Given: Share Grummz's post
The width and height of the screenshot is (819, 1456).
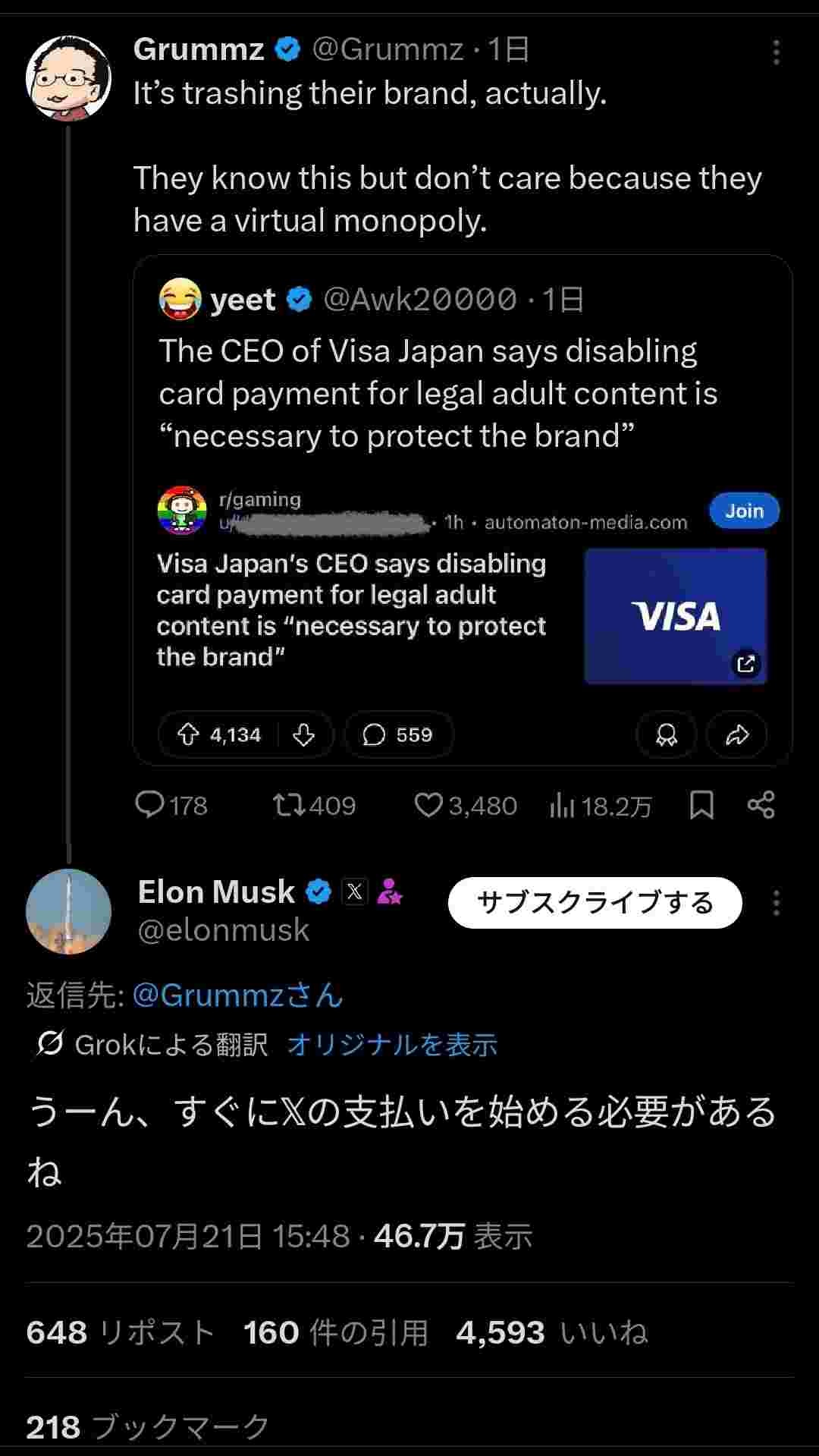Looking at the screenshot, I should click(761, 805).
